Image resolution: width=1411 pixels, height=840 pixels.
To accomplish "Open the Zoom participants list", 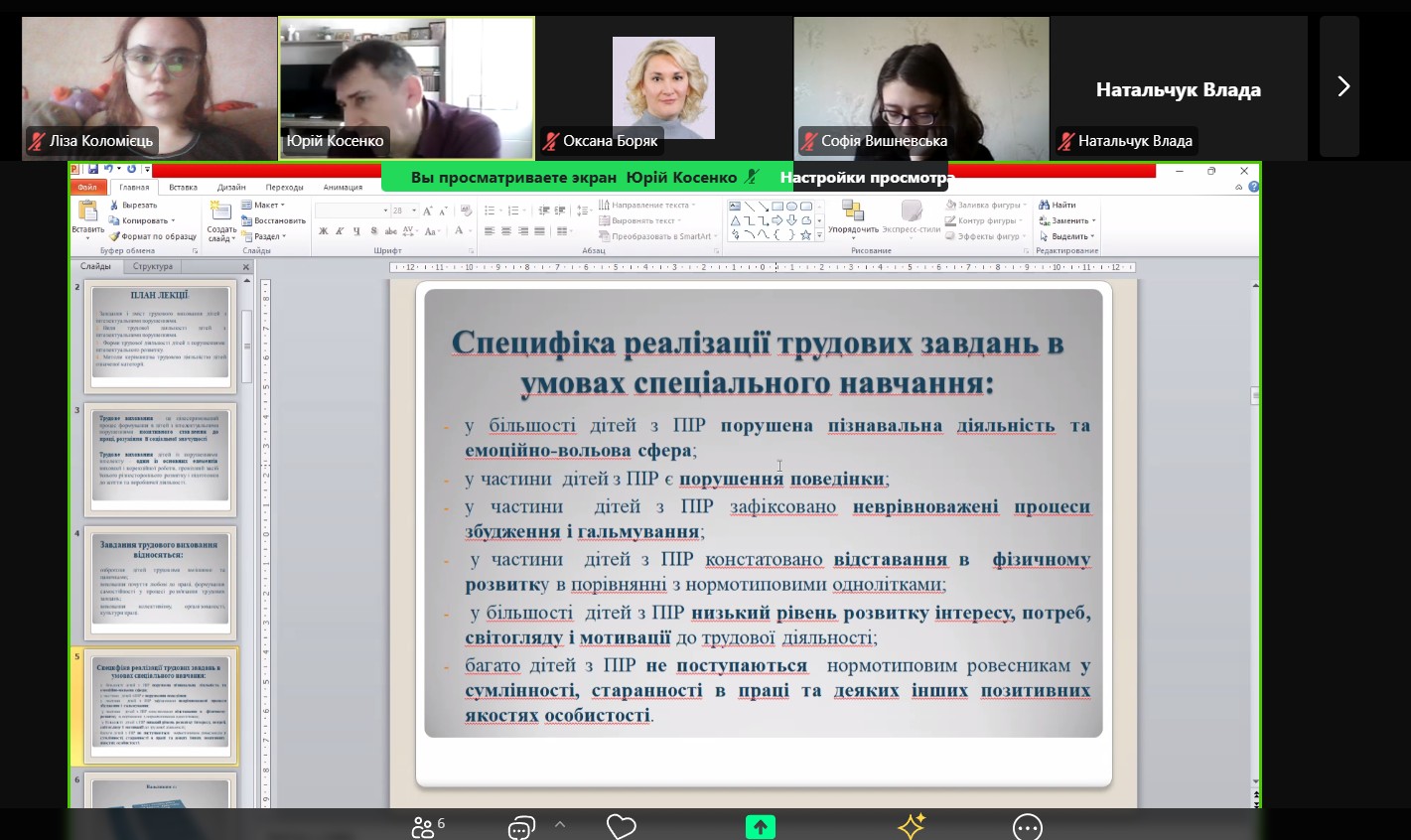I will pyautogui.click(x=428, y=826).
